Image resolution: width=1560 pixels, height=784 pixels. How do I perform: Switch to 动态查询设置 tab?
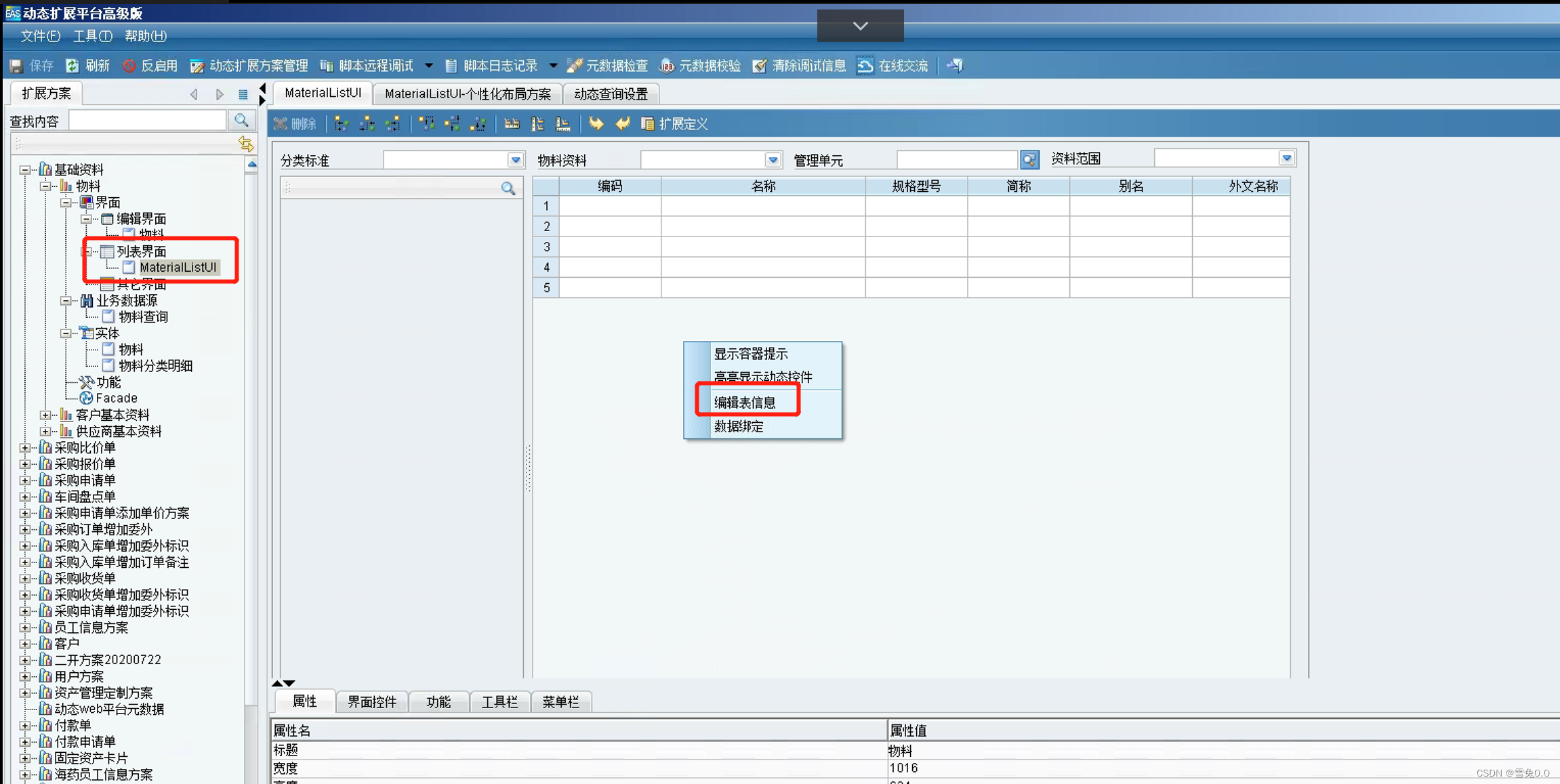pos(611,94)
